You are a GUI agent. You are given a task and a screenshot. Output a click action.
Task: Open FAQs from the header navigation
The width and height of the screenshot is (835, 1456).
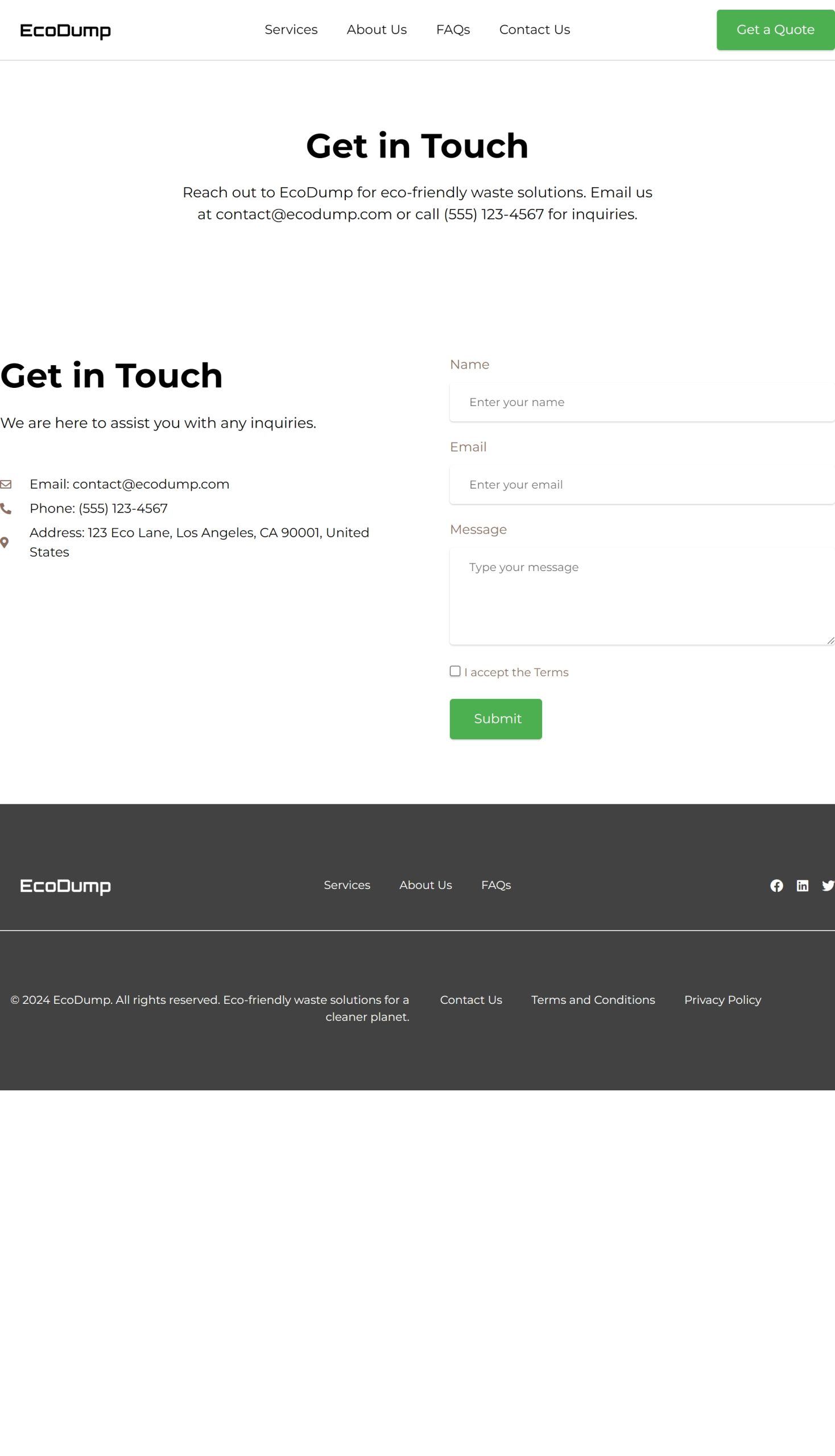tap(453, 30)
